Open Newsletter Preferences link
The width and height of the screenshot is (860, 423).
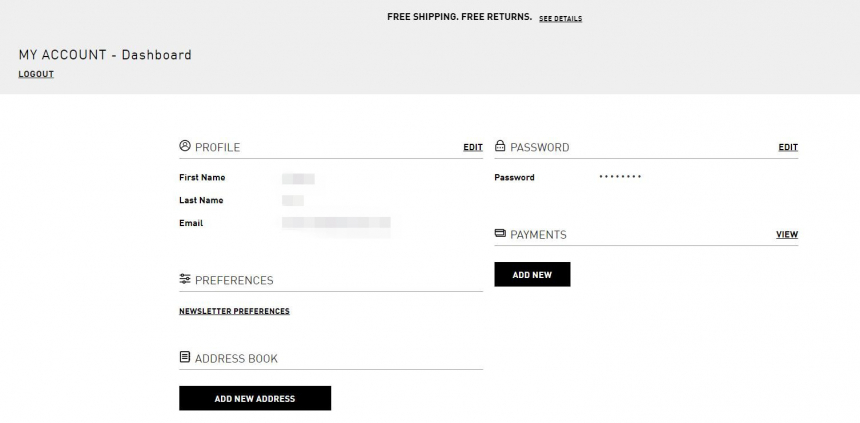click(234, 311)
